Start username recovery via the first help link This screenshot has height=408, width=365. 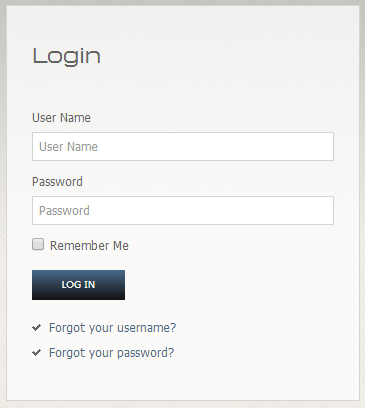[112, 328]
